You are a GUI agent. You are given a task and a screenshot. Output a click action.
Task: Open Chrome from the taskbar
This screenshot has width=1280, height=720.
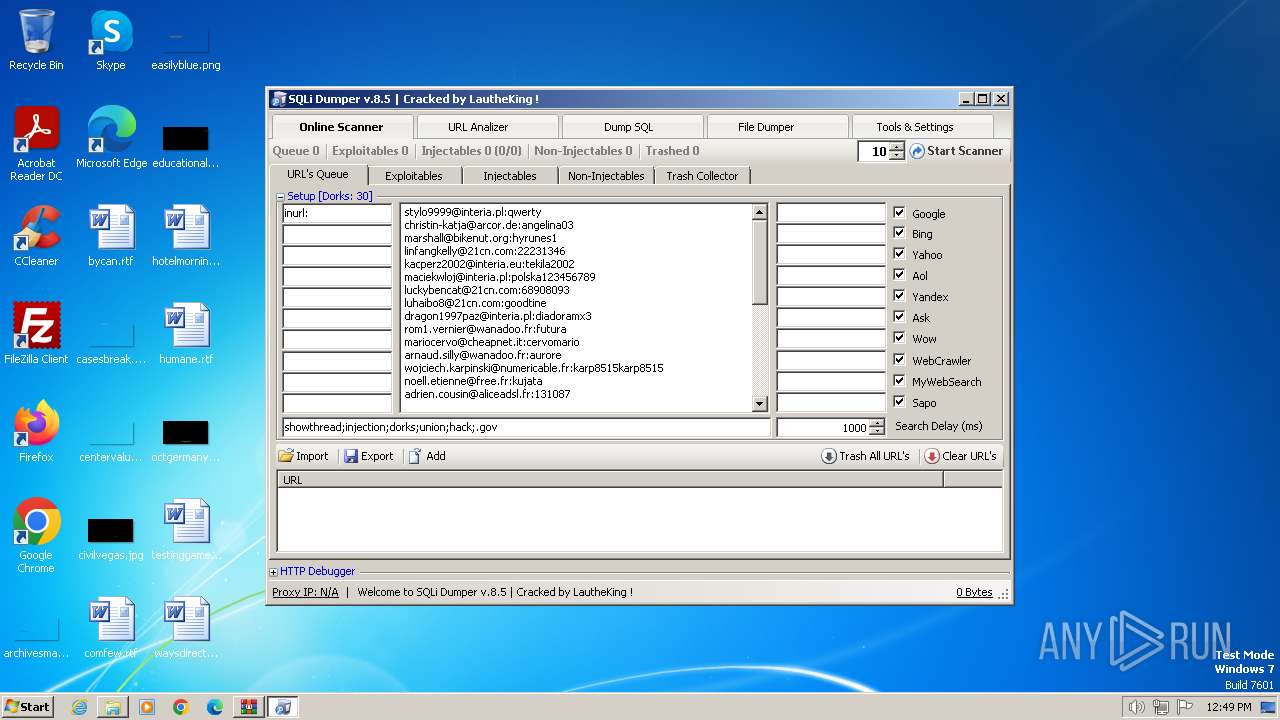coord(181,707)
